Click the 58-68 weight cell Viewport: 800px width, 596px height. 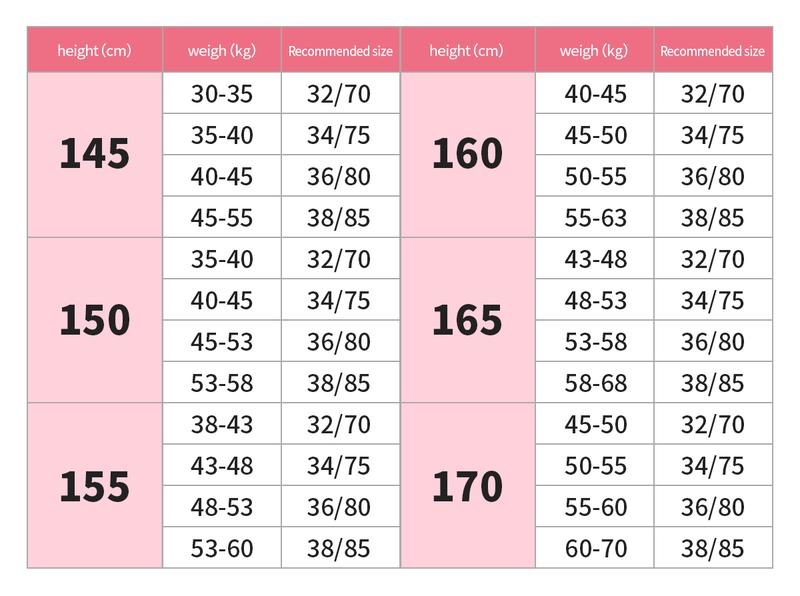pyautogui.click(x=595, y=383)
